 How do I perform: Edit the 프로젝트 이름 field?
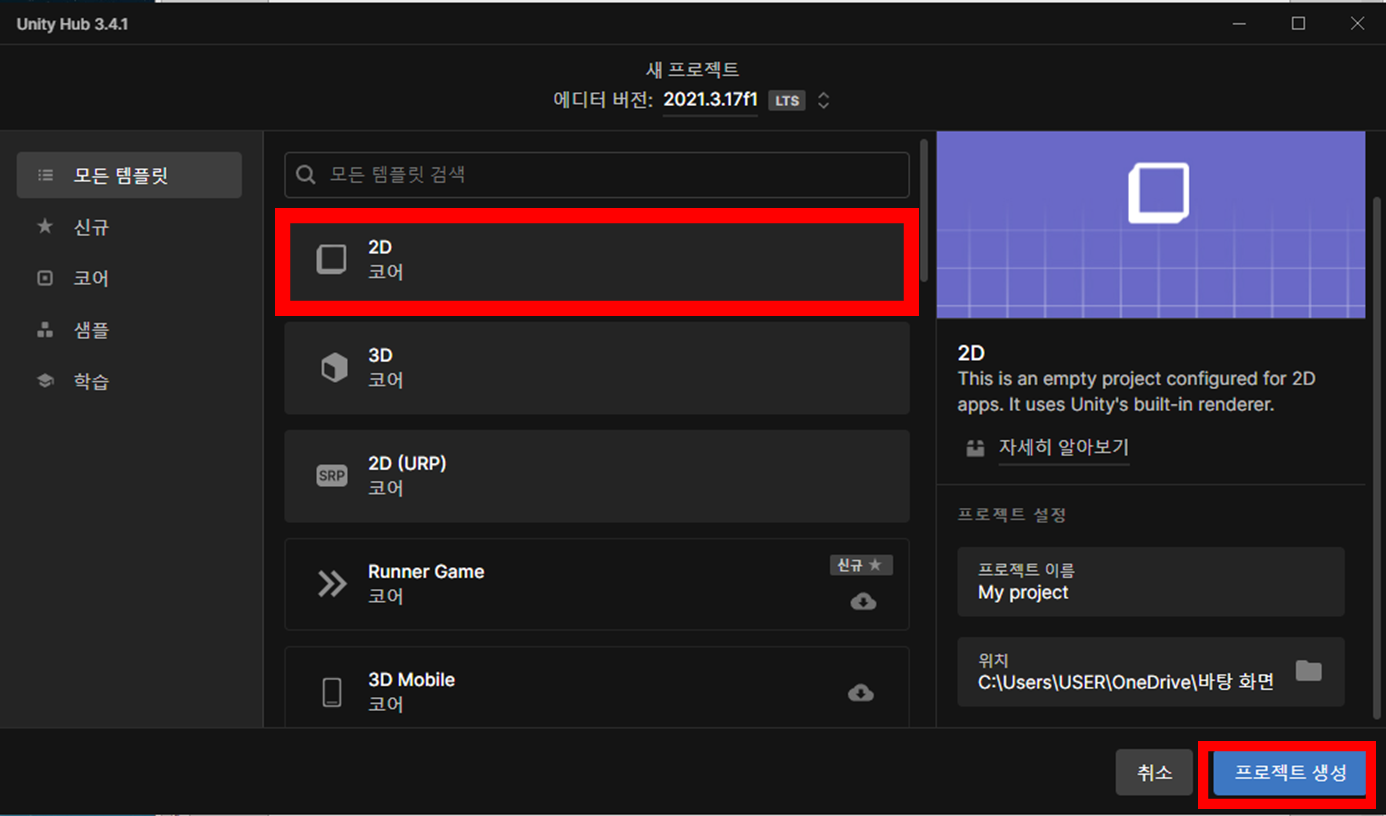pyautogui.click(x=1151, y=582)
